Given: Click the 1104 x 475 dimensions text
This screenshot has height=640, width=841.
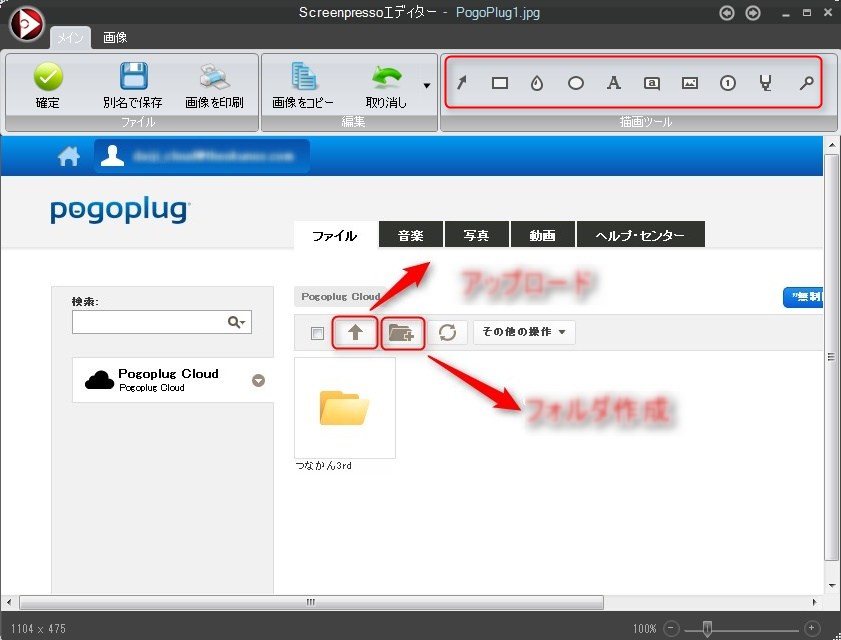Looking at the screenshot, I should (38, 629).
